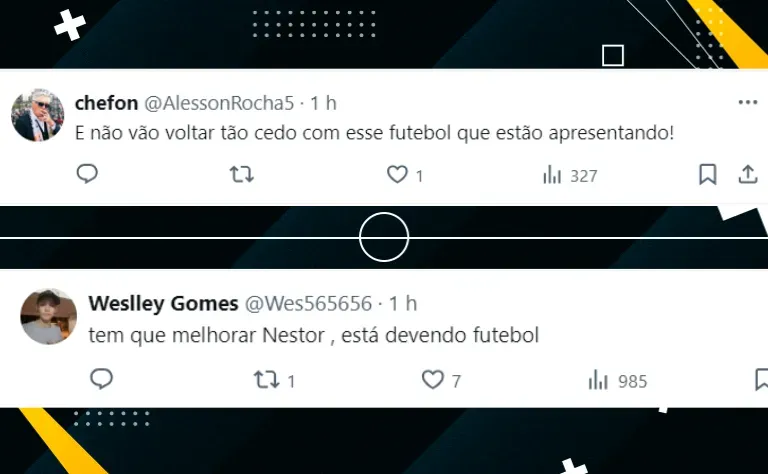Open tweet text about Nestor devendo futebol
Image resolution: width=768 pixels, height=474 pixels.
[x=313, y=335]
